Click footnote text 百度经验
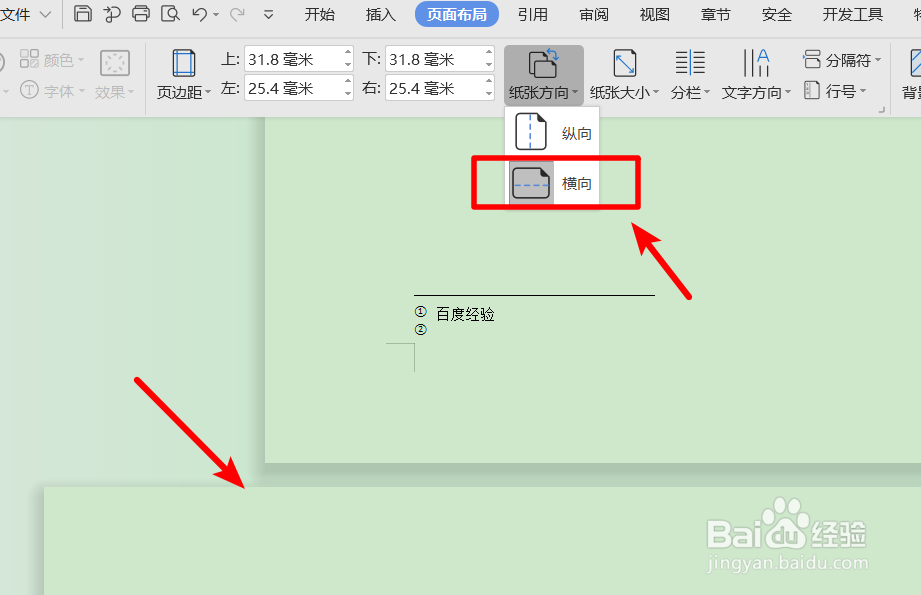The height and width of the screenshot is (595, 921). 465,314
